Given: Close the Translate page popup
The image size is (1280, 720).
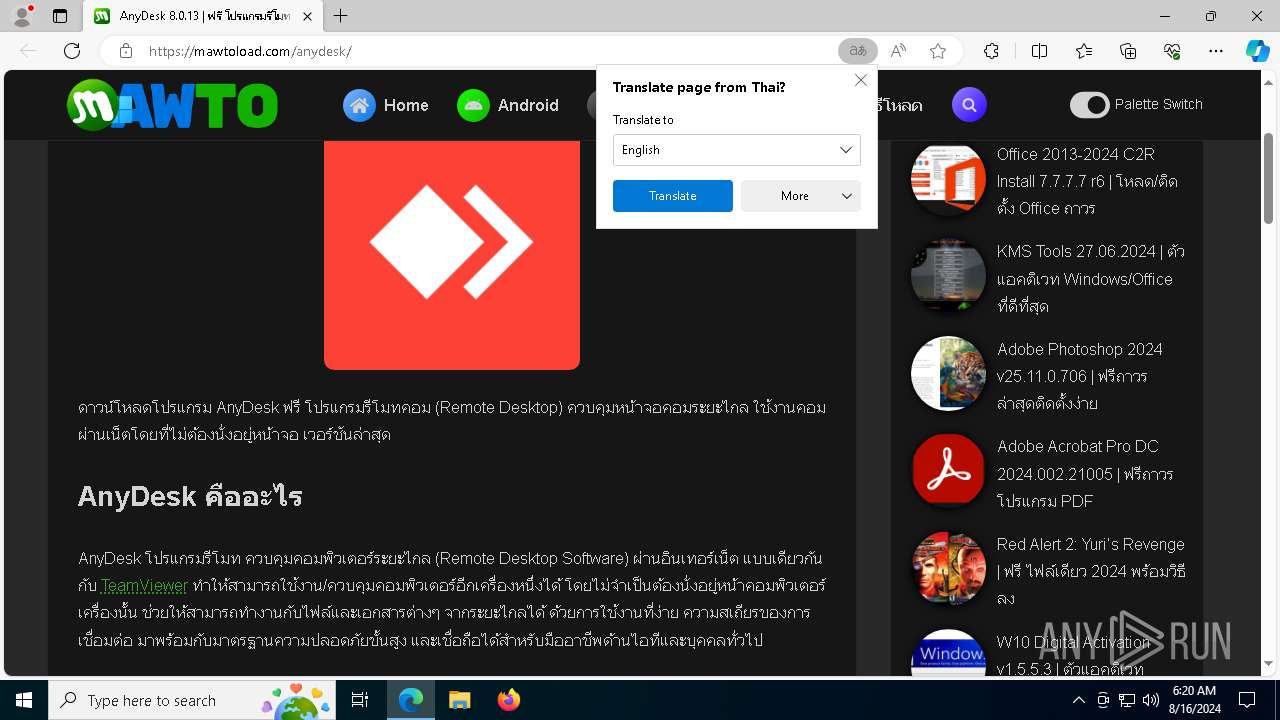Looking at the screenshot, I should (860, 80).
